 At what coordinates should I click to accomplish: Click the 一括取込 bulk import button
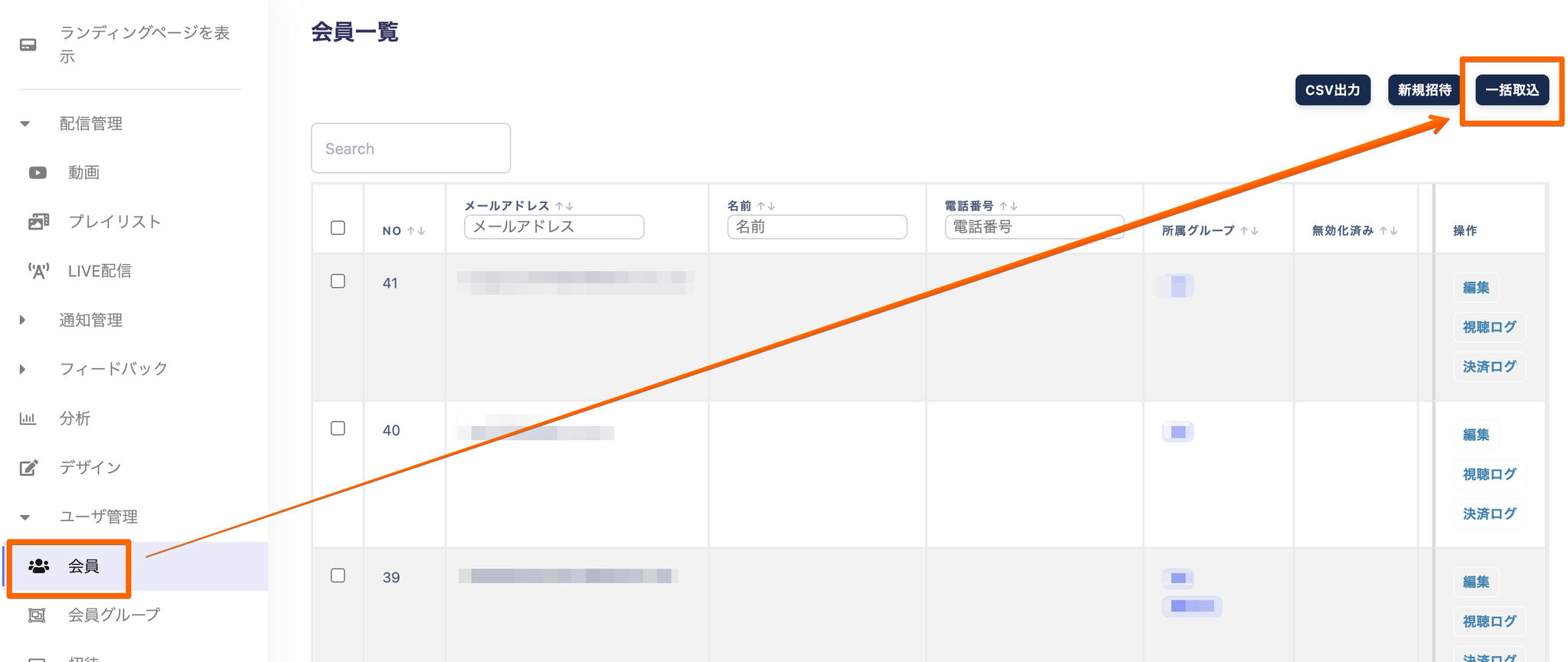pyautogui.click(x=1511, y=90)
